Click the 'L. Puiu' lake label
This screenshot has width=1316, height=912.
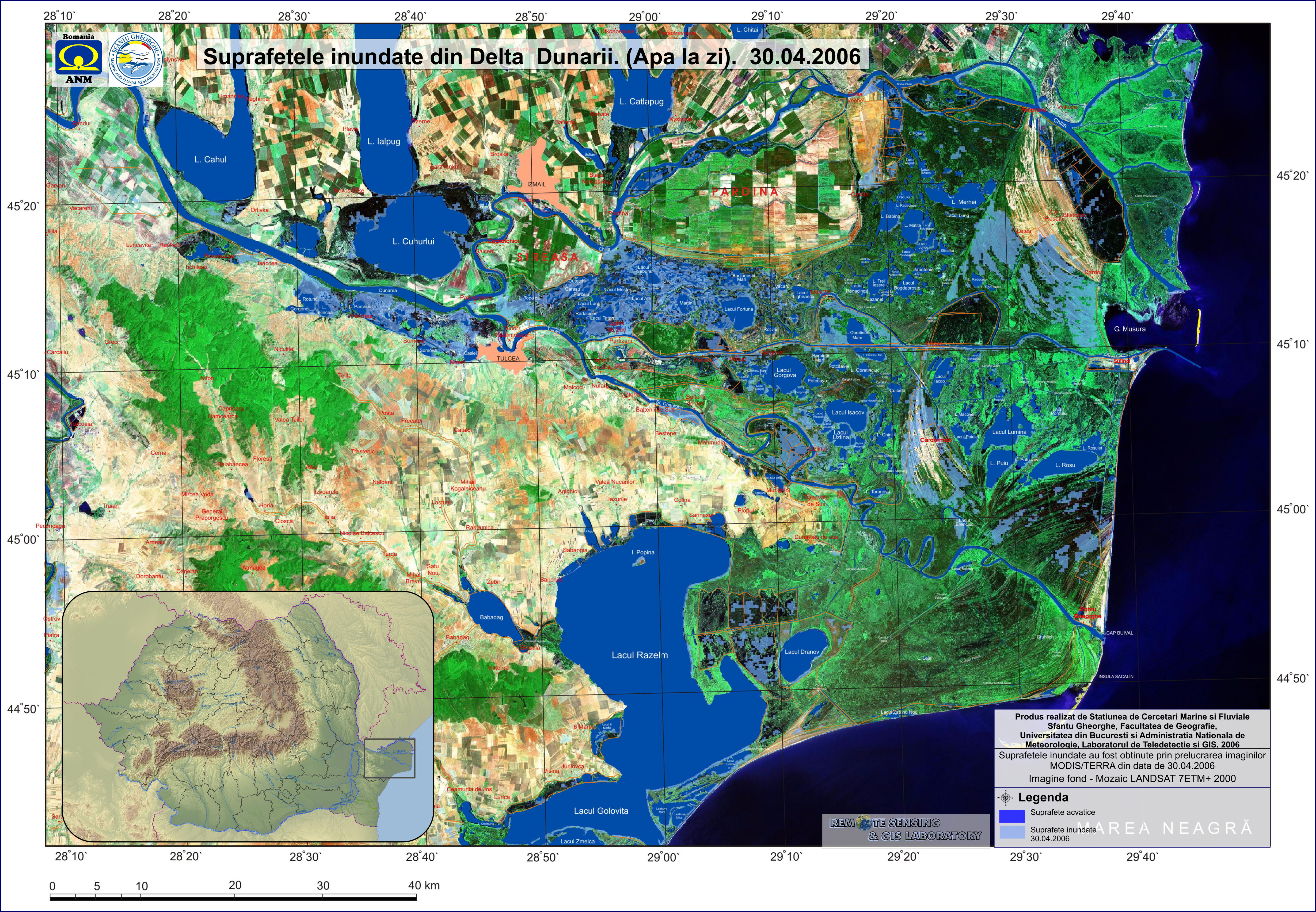pyautogui.click(x=999, y=463)
